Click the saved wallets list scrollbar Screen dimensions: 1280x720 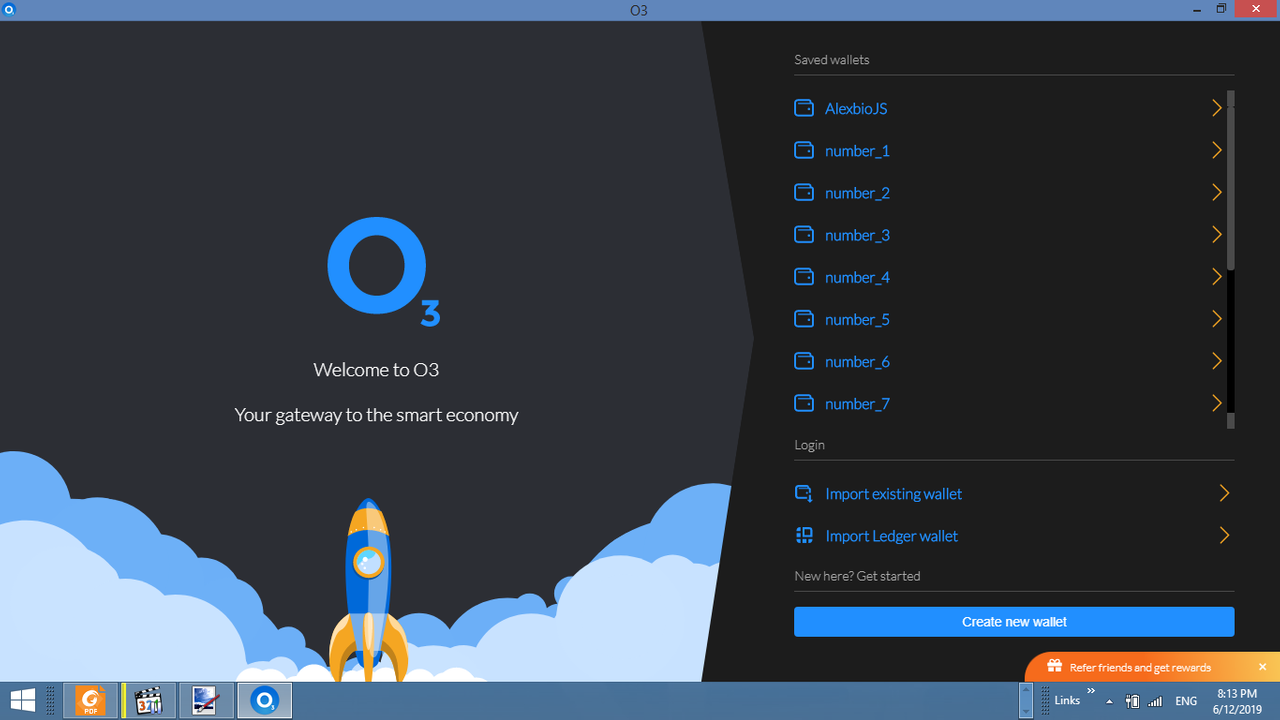point(1231,260)
